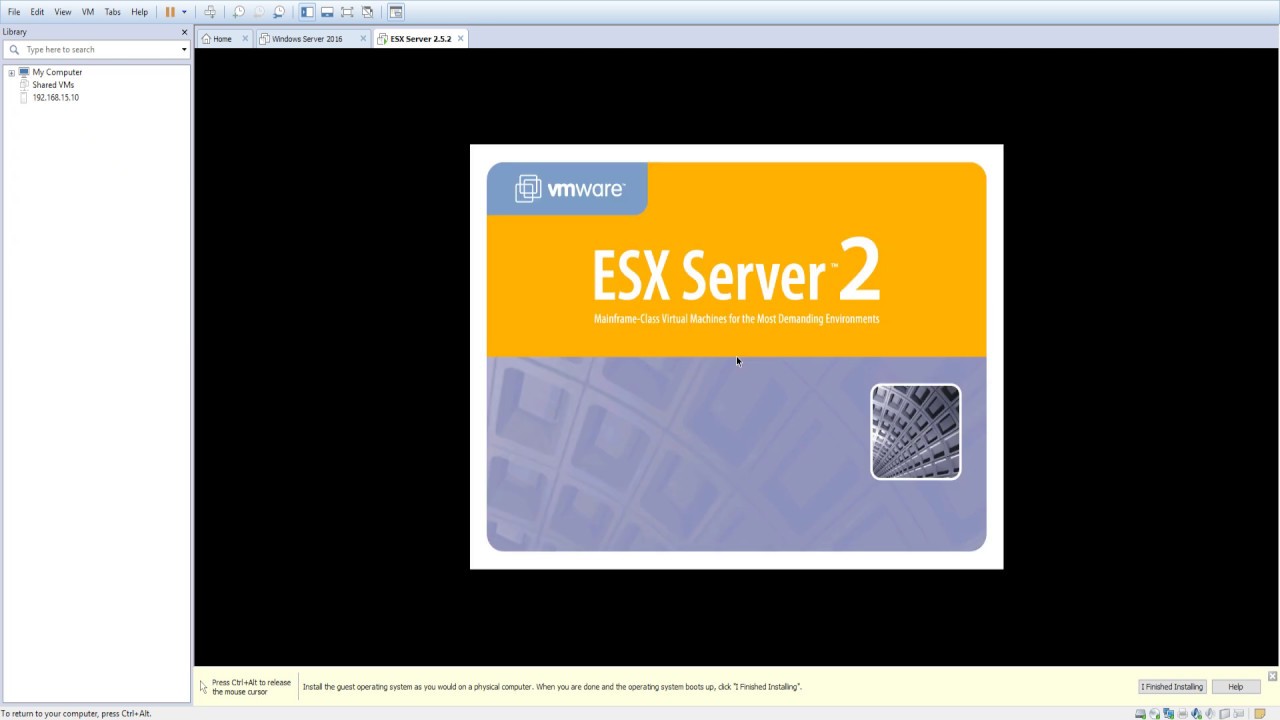Click the 192.168.15.10 server icon
This screenshot has height=720, width=1280.
click(x=24, y=98)
